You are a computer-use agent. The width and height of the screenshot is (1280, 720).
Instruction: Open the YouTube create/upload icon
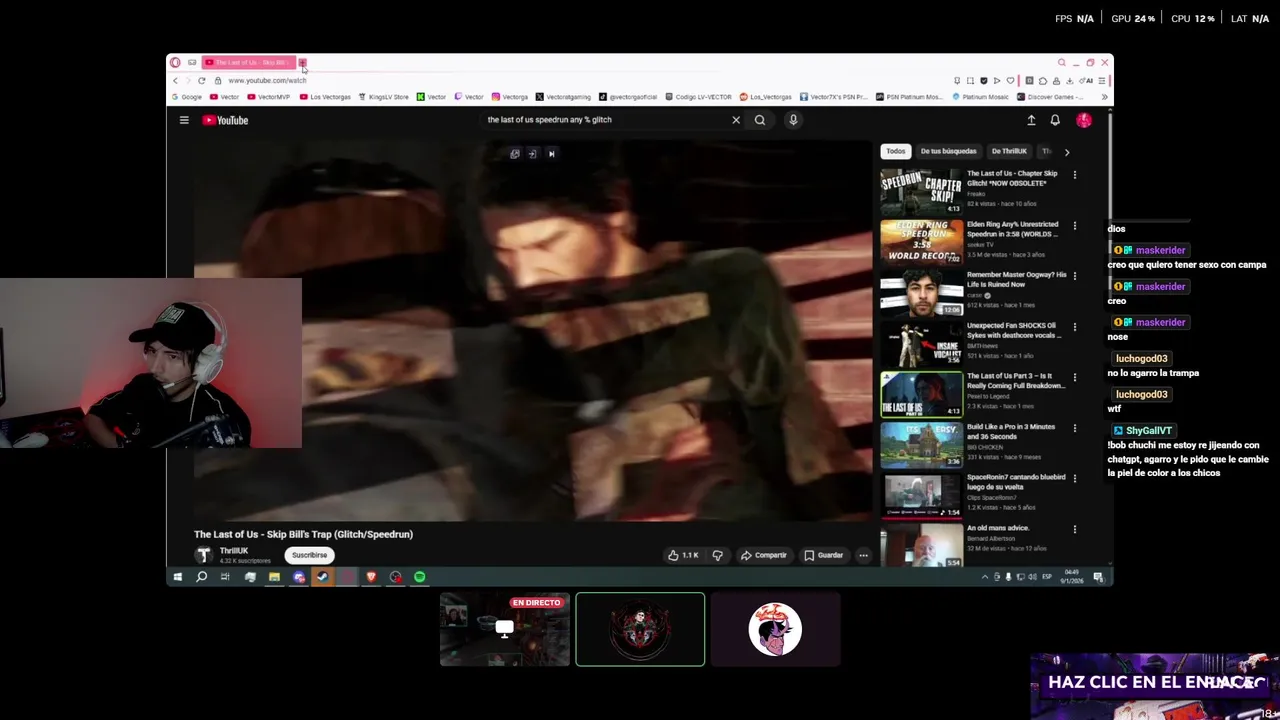point(1031,120)
